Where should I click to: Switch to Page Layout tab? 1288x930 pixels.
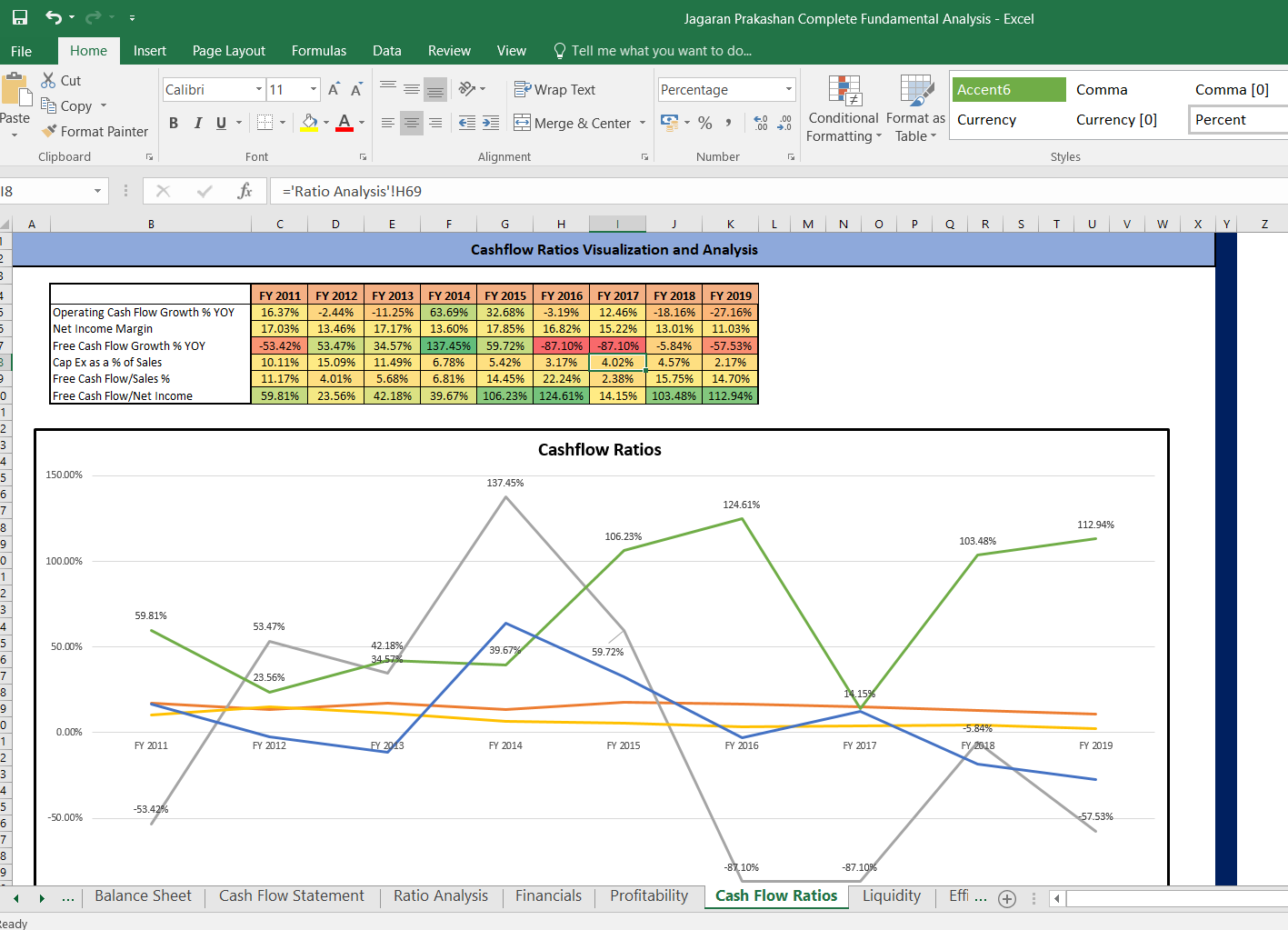pos(229,51)
